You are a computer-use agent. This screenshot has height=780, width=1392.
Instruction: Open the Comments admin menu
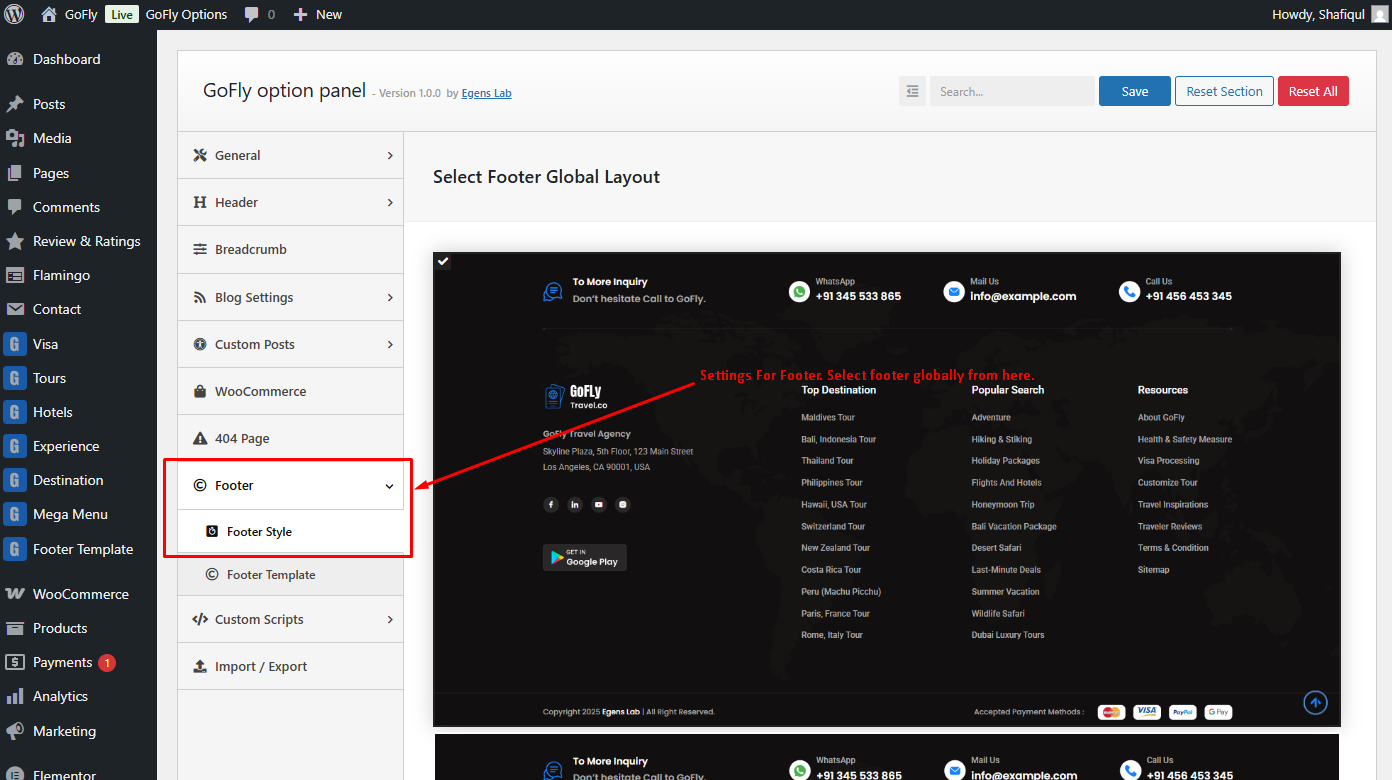(78, 207)
